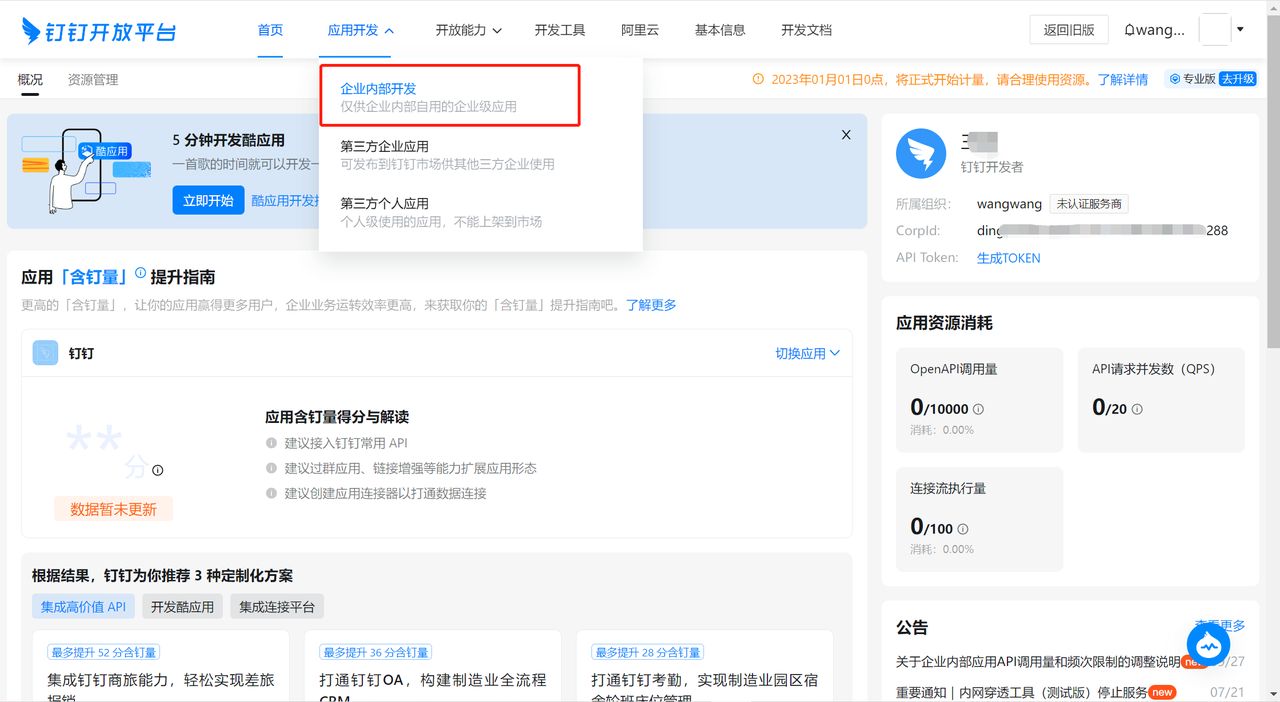
Task: Select 企业内部开发 menu entry
Action: [450, 96]
